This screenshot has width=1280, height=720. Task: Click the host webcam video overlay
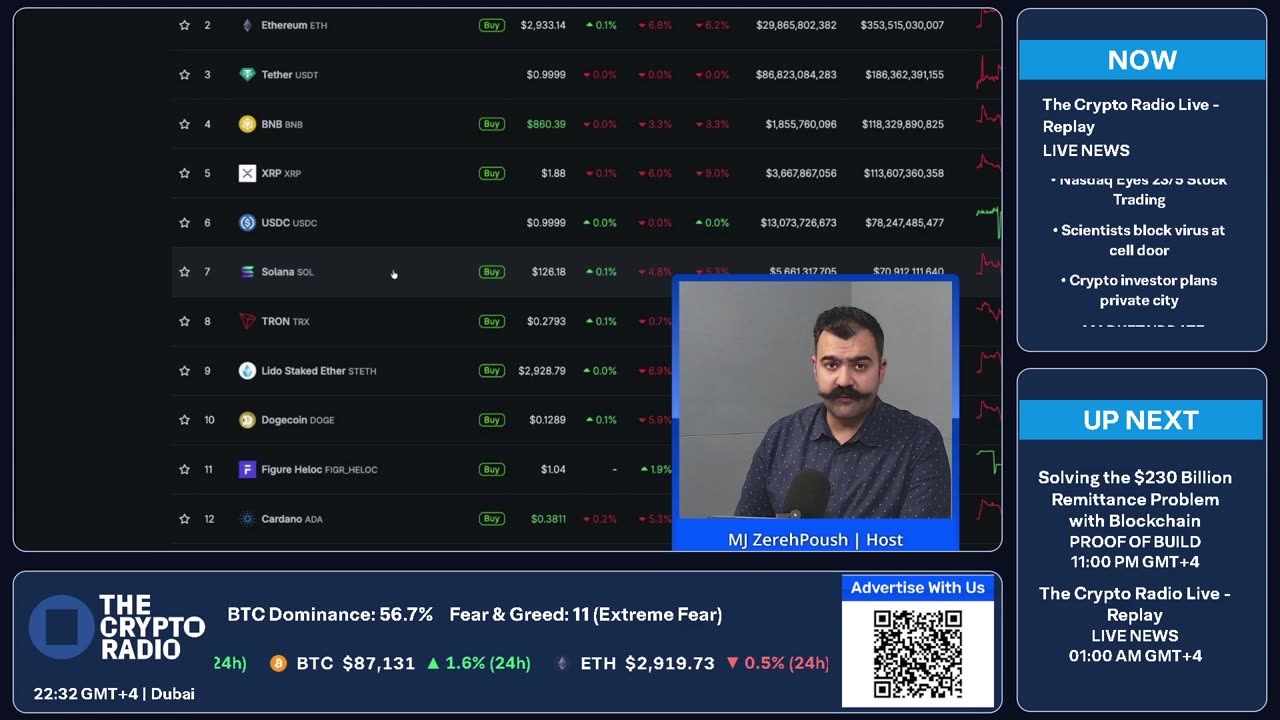(x=815, y=400)
